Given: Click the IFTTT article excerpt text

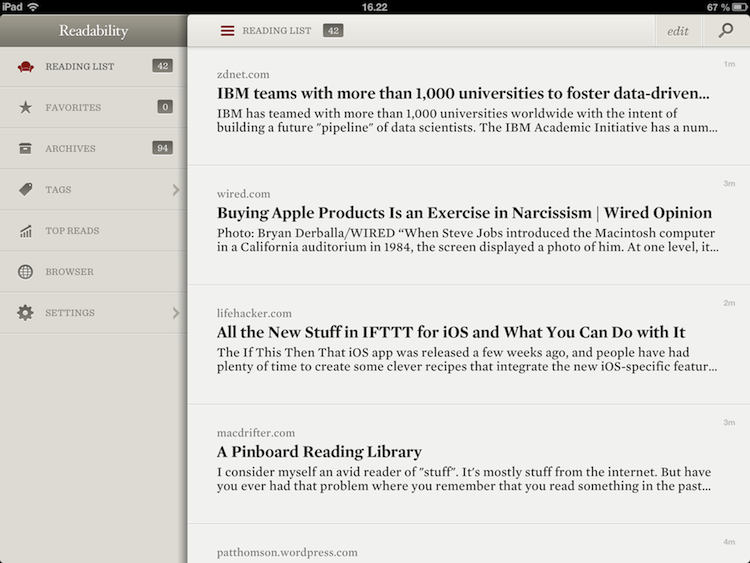Looking at the screenshot, I should (x=467, y=360).
